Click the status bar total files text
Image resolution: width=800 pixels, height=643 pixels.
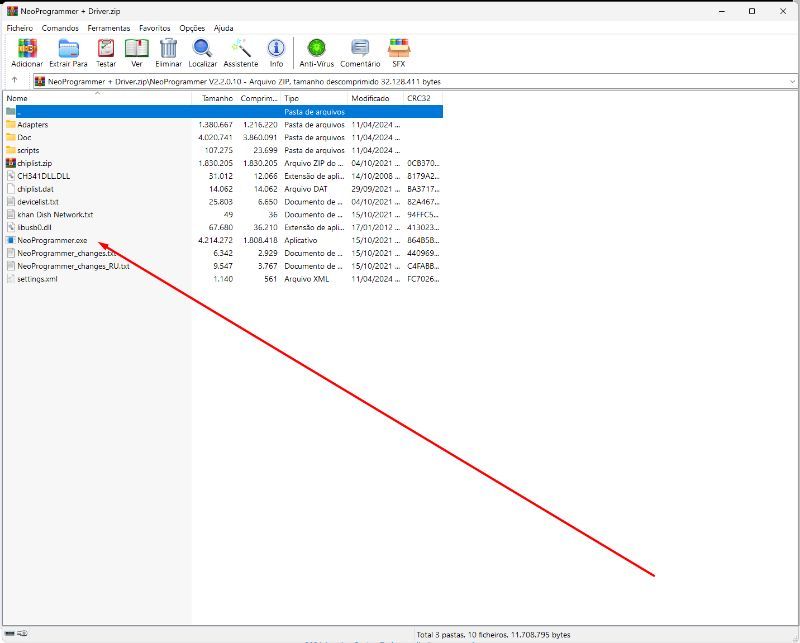pyautogui.click(x=493, y=634)
